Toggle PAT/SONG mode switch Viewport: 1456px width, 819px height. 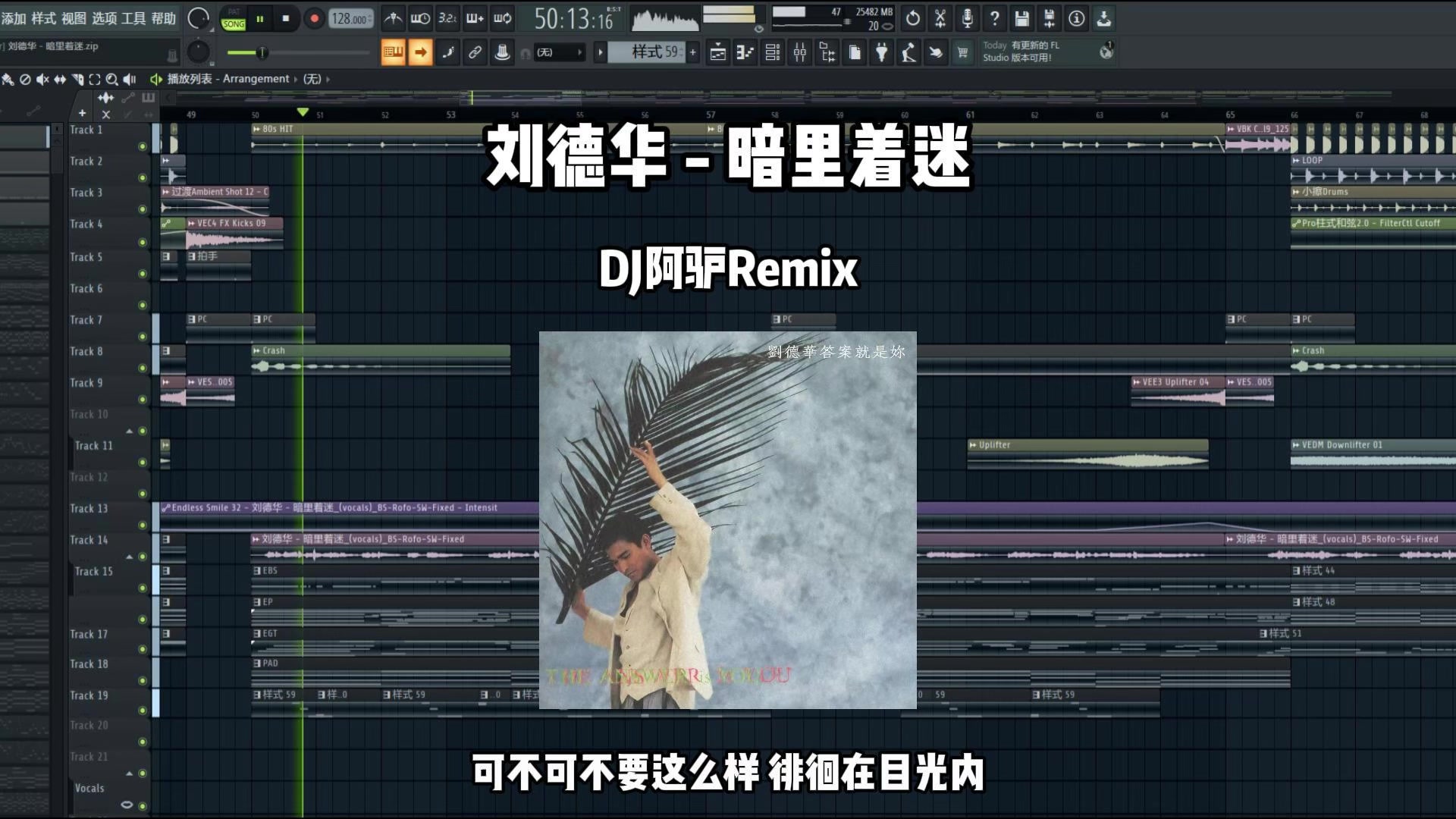[234, 19]
